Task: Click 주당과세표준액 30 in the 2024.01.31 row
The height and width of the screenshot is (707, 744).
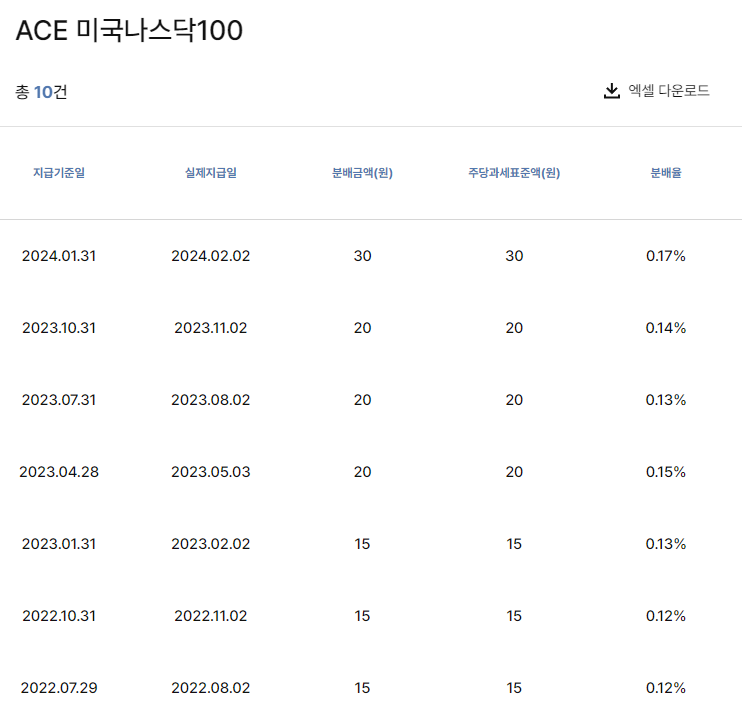Action: click(x=514, y=256)
